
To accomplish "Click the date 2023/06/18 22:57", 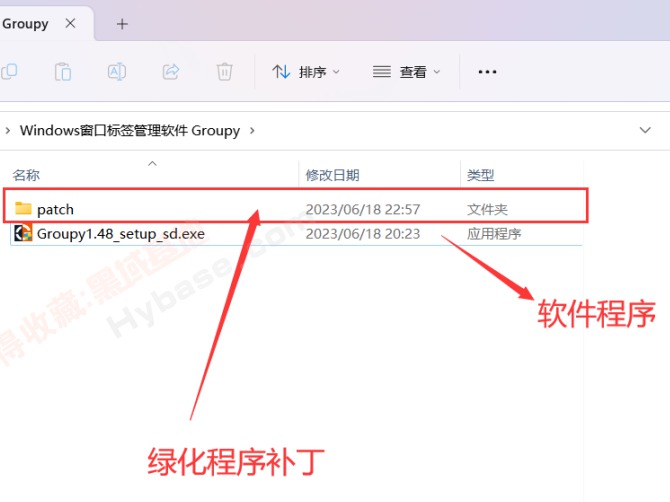I will [363, 209].
